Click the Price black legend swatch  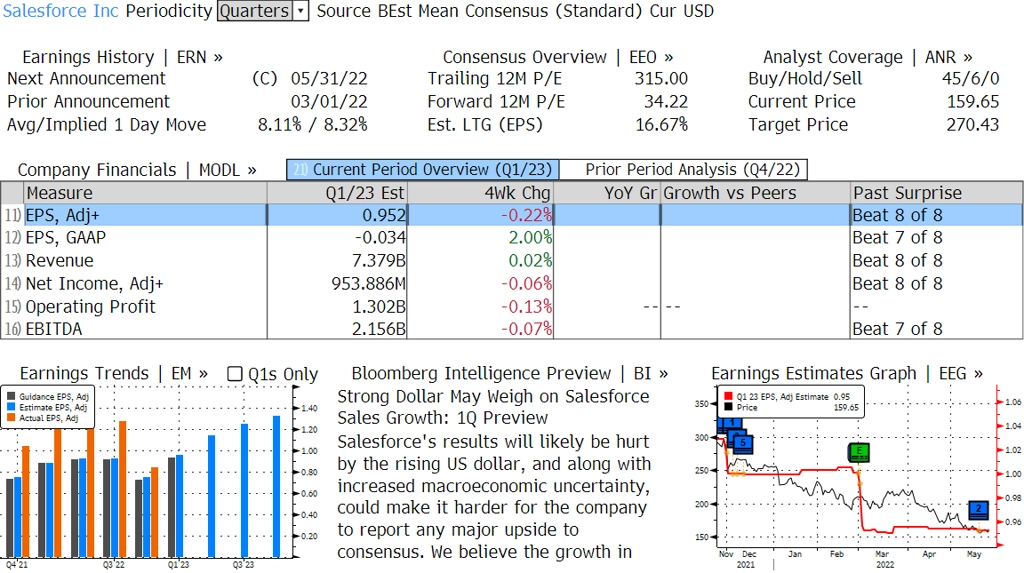[x=728, y=407]
